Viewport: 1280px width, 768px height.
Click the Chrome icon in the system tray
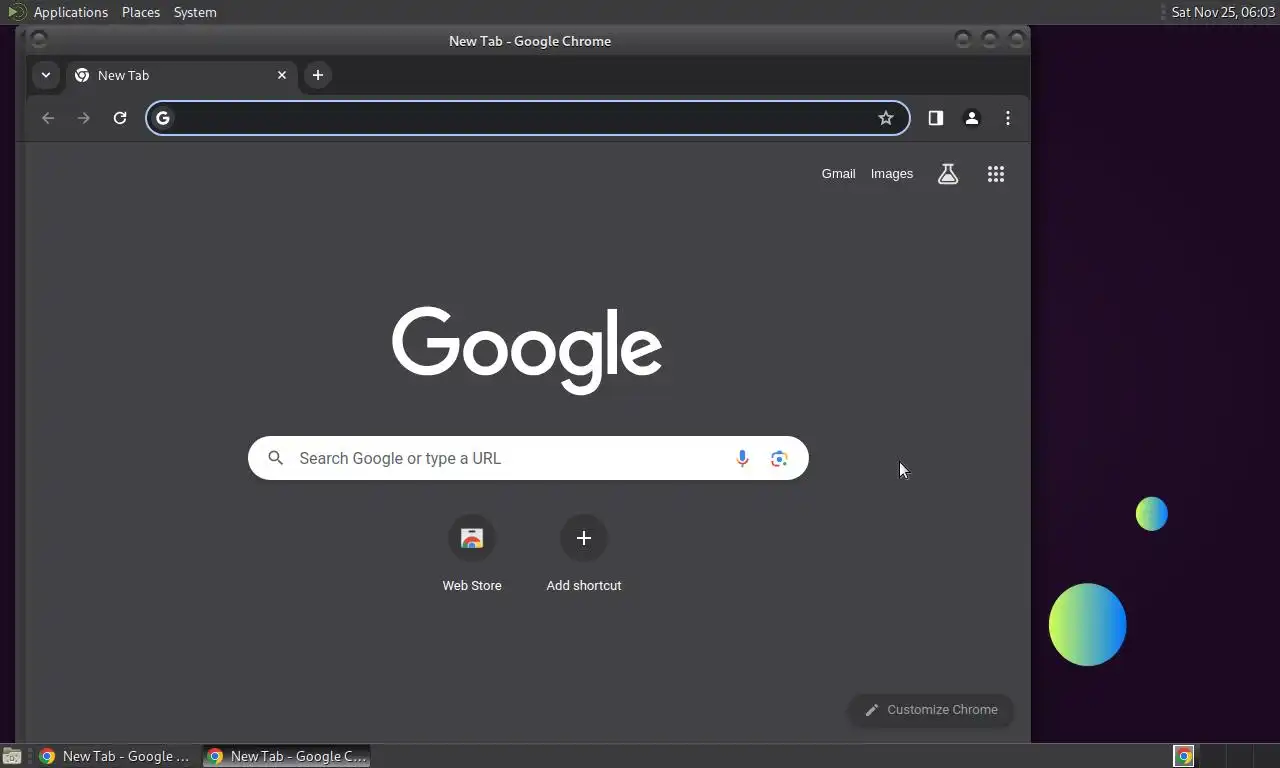coord(1184,756)
